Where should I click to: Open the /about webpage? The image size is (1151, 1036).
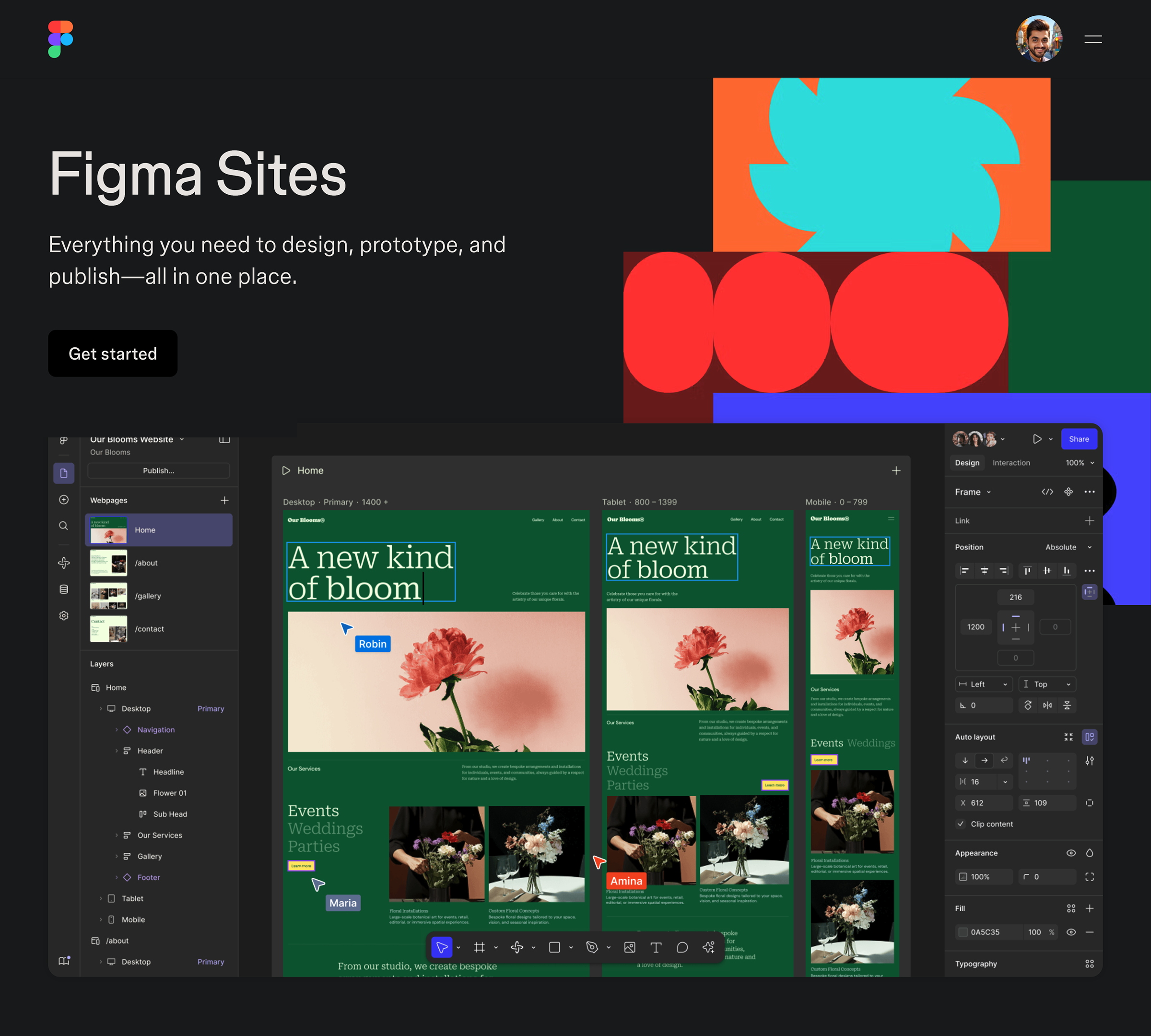[159, 563]
